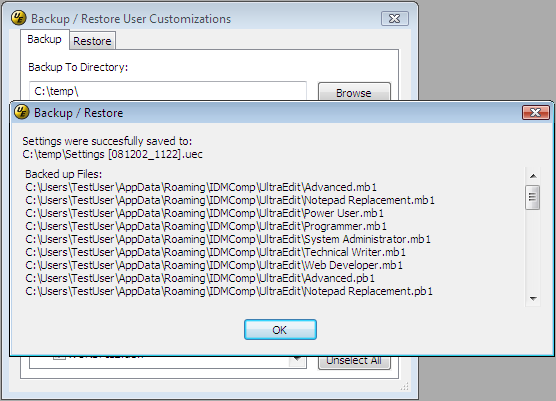Select the Advanced.mb1 file path line
This screenshot has width=556, height=401.
[201, 187]
